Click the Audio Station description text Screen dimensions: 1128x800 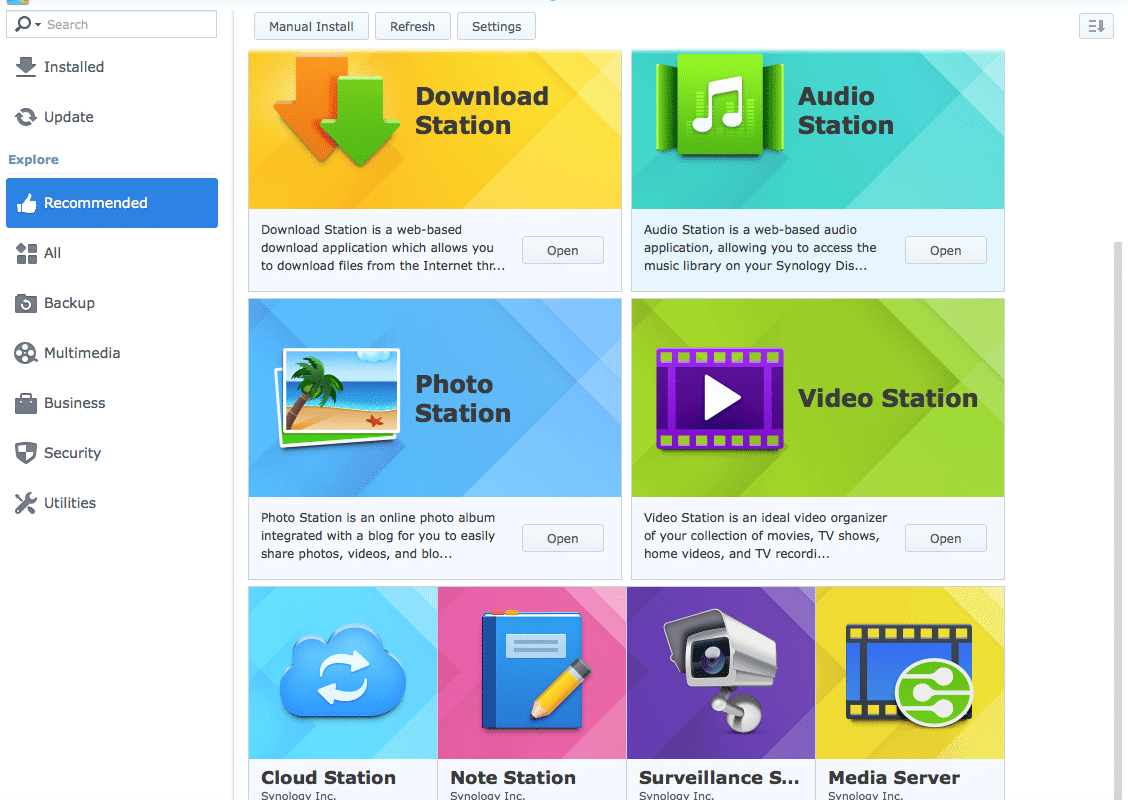(760, 247)
